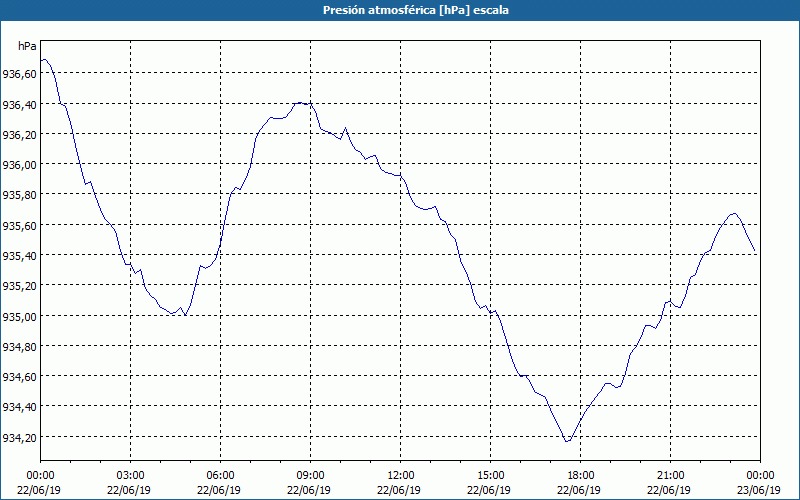
Task: Click the 934,20 axis value
Action: 19,438
